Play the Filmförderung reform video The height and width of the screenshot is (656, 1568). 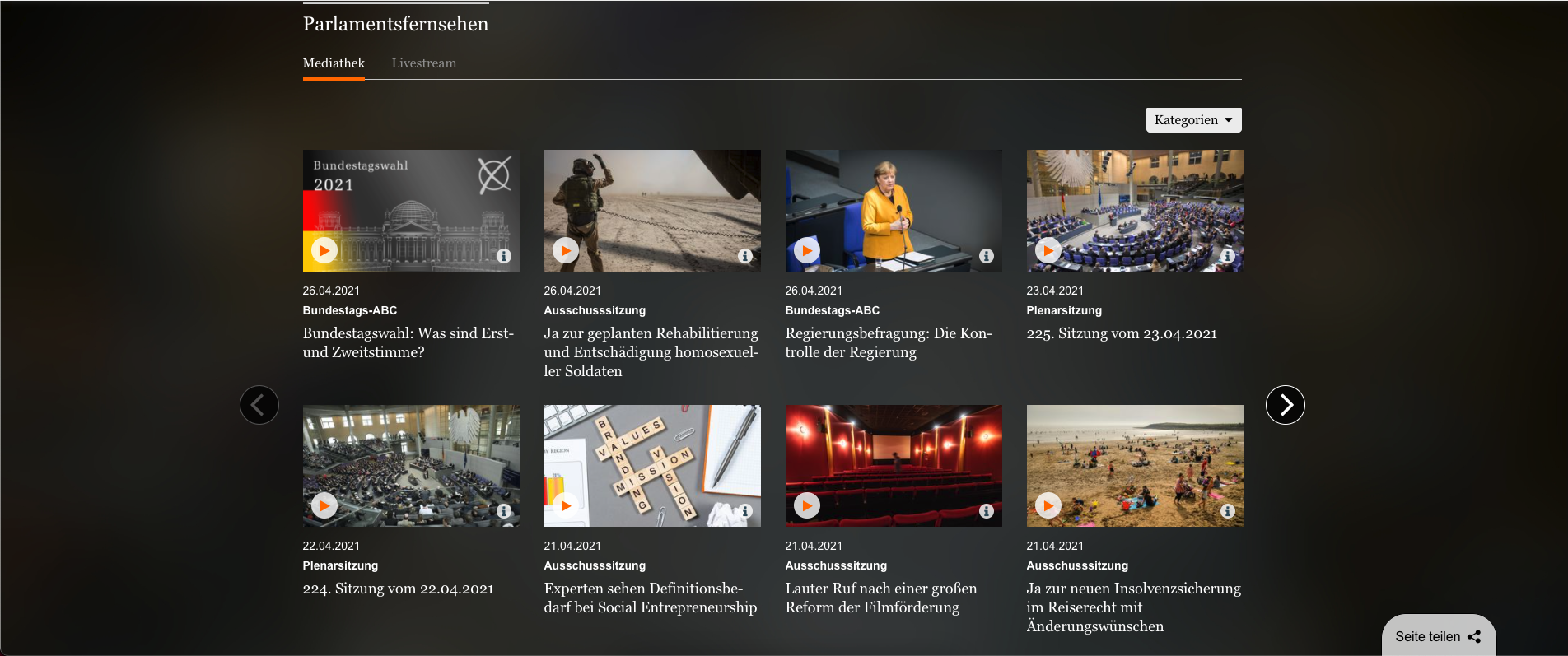pos(807,505)
